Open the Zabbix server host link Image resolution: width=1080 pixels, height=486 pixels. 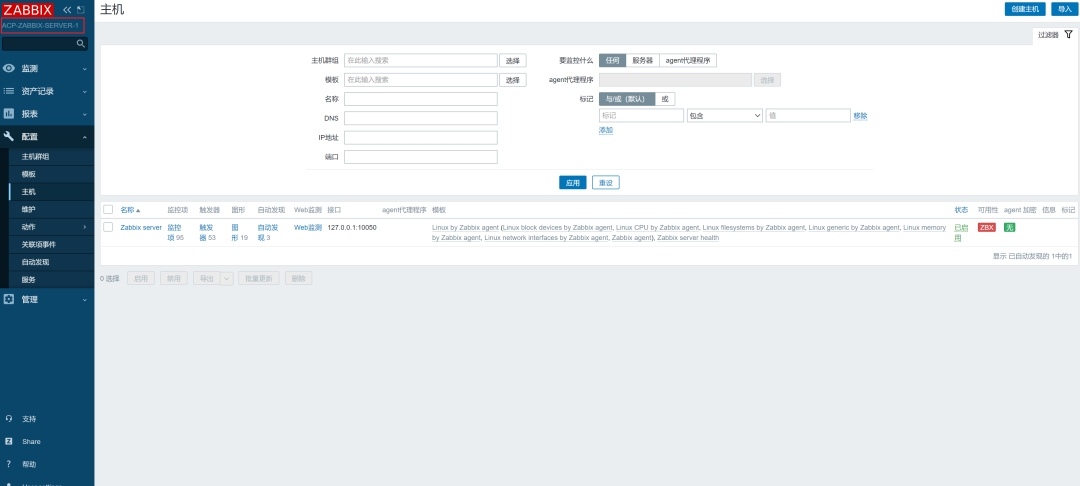pyautogui.click(x=141, y=227)
